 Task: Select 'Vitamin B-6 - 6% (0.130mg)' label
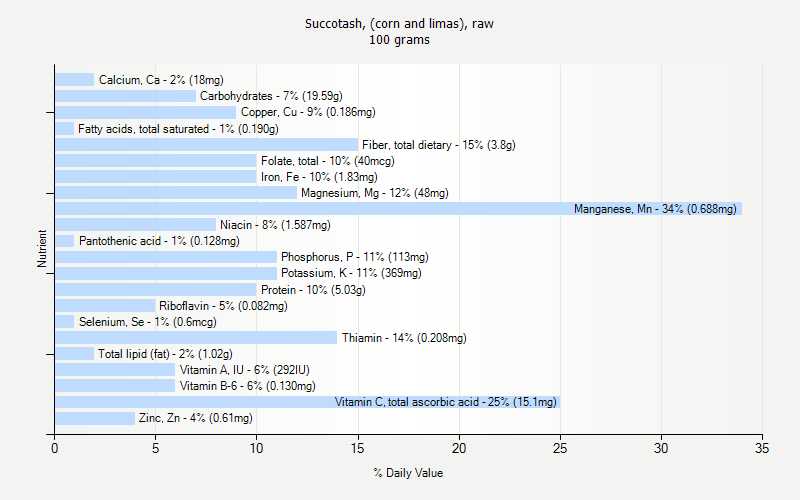click(x=247, y=386)
